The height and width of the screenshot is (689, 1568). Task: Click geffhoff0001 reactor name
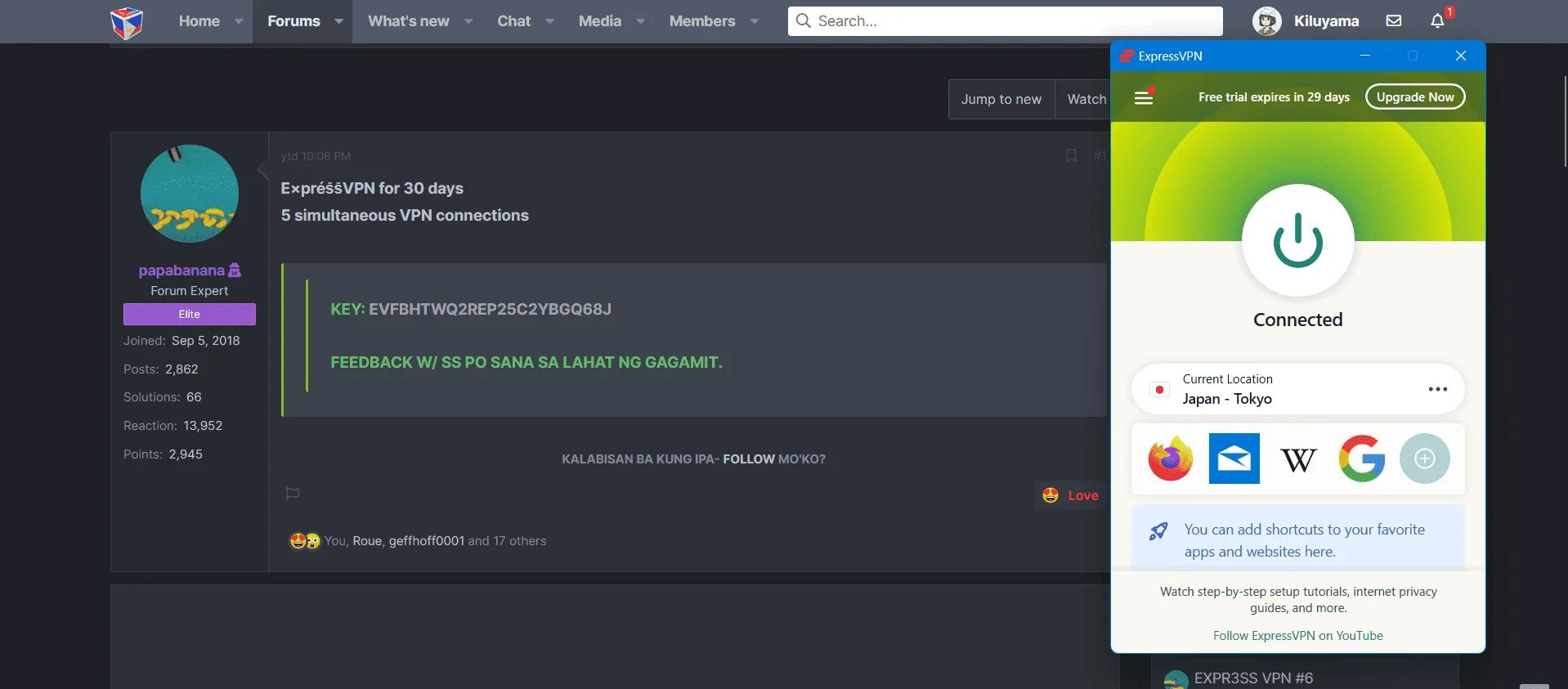tap(427, 541)
